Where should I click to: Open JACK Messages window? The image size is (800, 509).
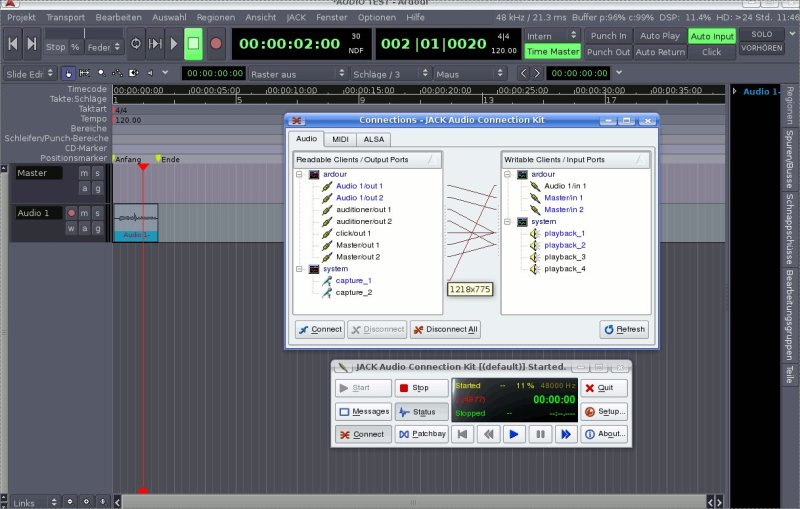(363, 412)
